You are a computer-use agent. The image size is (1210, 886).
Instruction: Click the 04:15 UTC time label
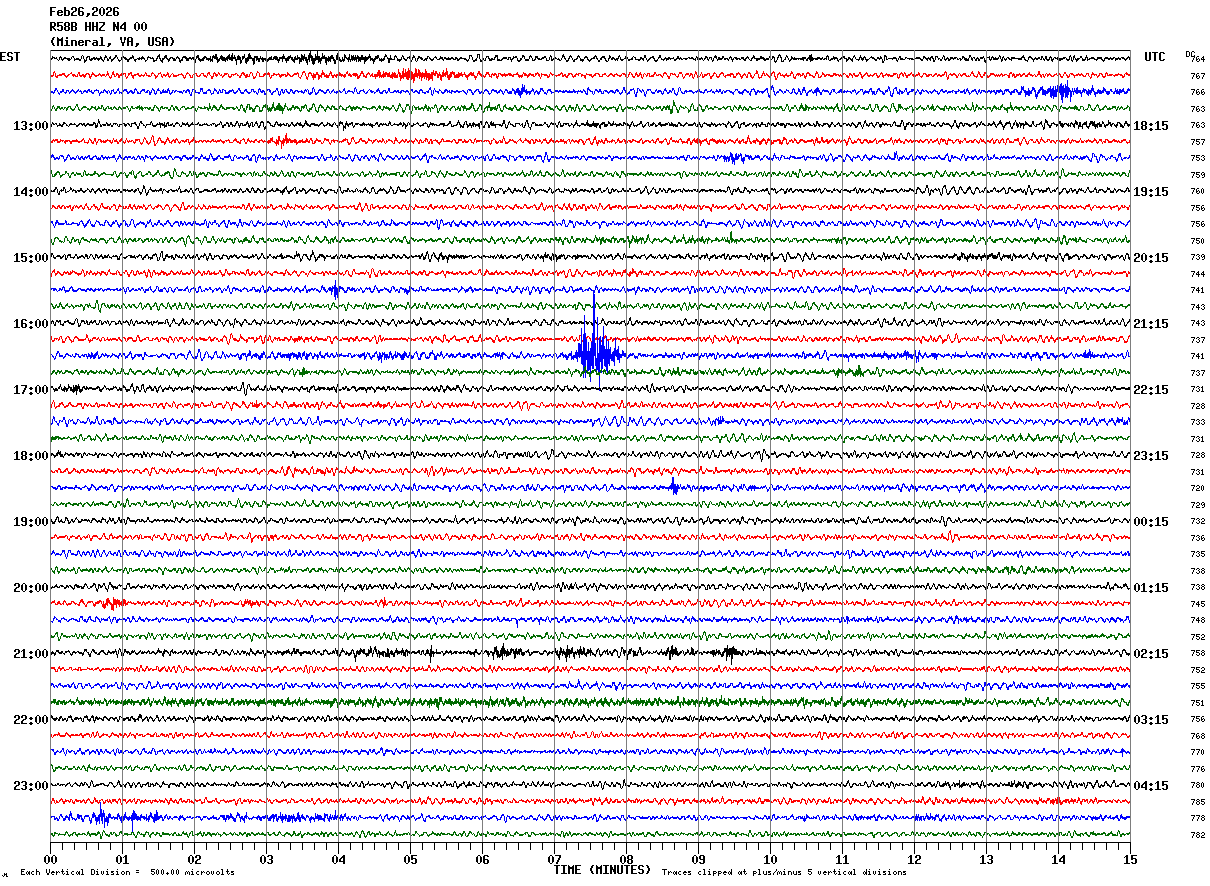tap(1151, 786)
